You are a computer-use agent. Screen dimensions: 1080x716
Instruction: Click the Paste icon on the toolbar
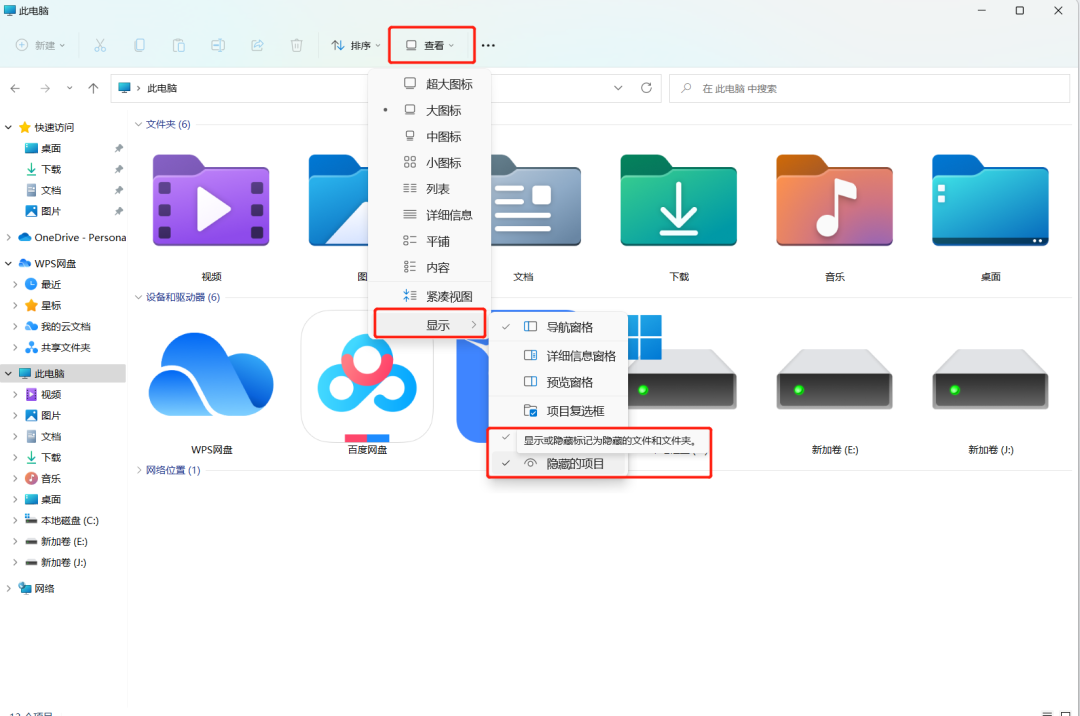[178, 45]
